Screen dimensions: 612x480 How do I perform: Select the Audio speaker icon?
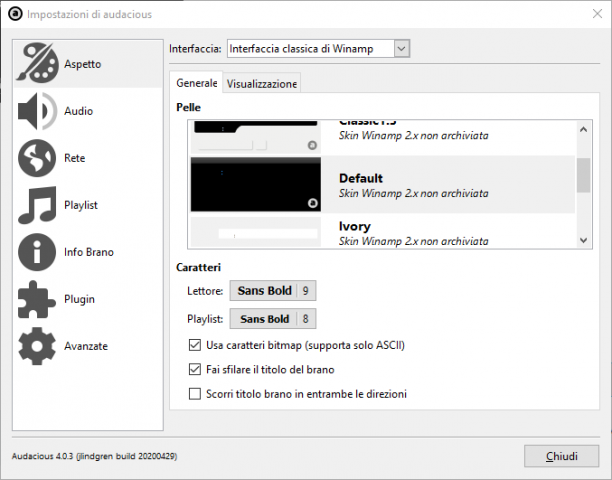[37, 111]
